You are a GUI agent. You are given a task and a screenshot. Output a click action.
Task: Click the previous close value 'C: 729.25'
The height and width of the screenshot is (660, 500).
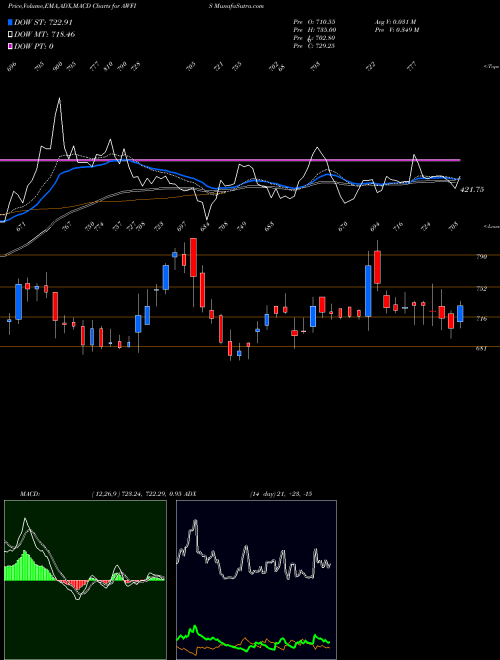(x=320, y=46)
